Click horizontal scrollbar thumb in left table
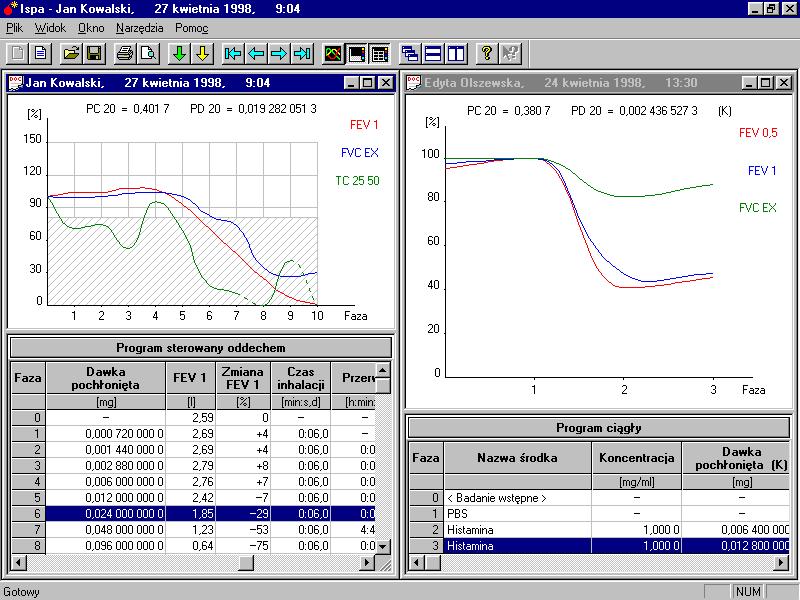This screenshot has height=600, width=800. coord(246,563)
